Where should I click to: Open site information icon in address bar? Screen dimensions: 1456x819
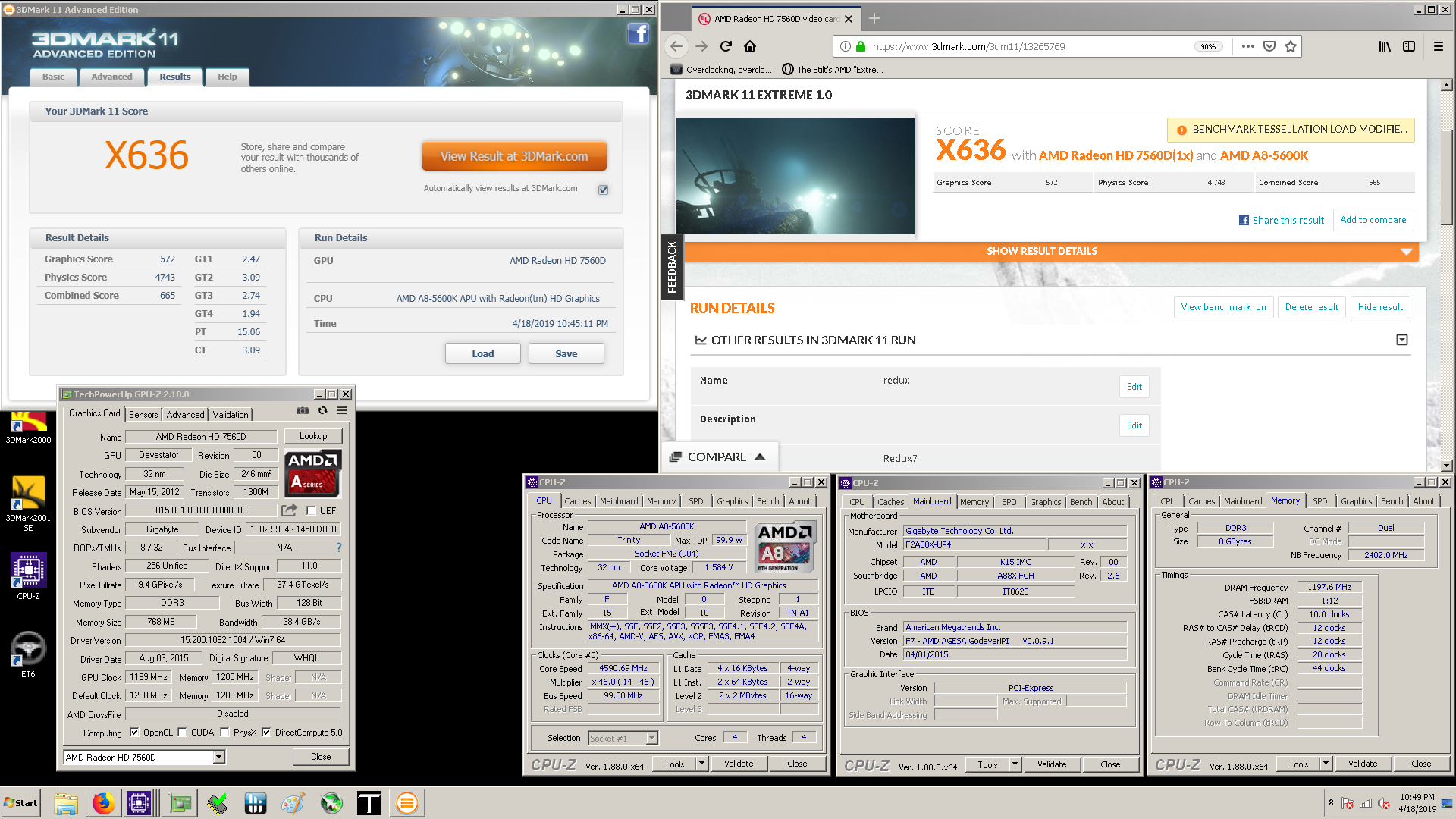tap(845, 46)
